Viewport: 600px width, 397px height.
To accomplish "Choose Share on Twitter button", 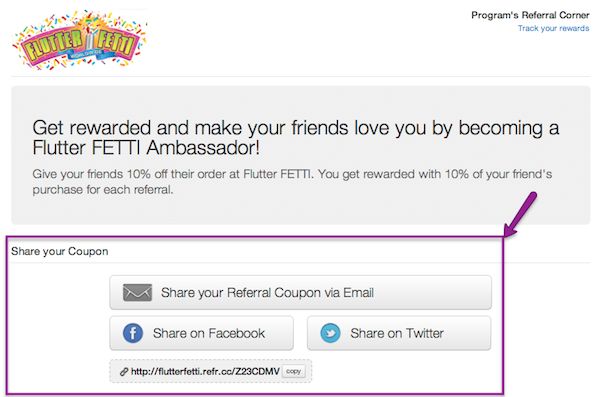I will pos(399,333).
